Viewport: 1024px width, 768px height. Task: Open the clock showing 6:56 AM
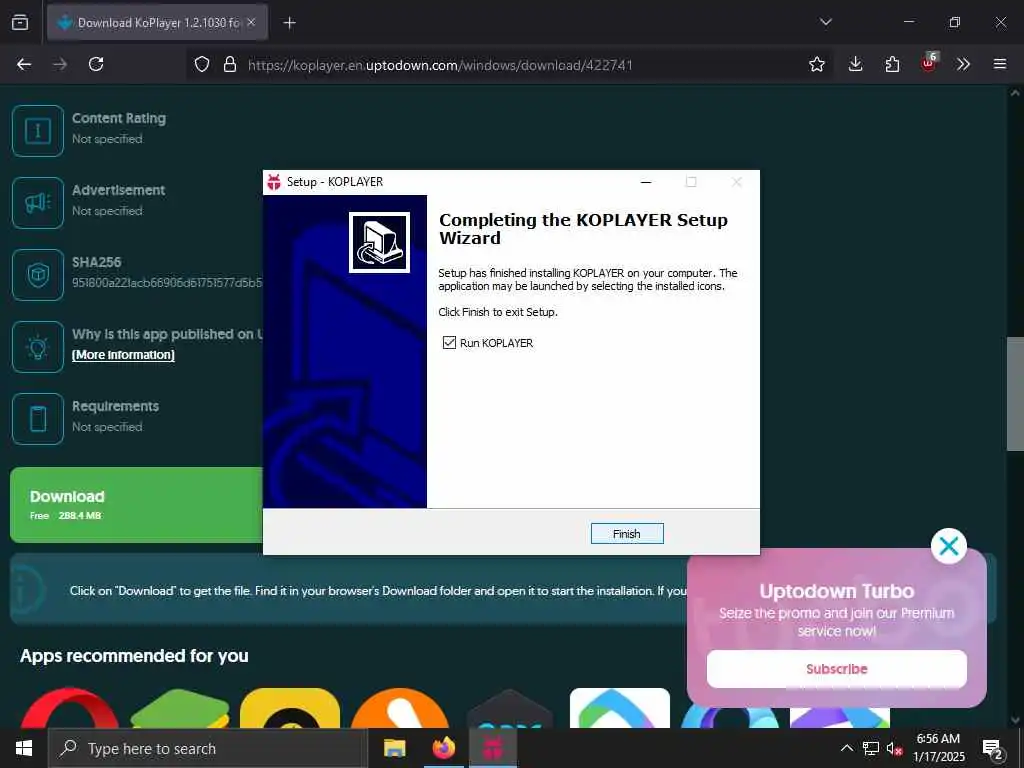(x=938, y=748)
